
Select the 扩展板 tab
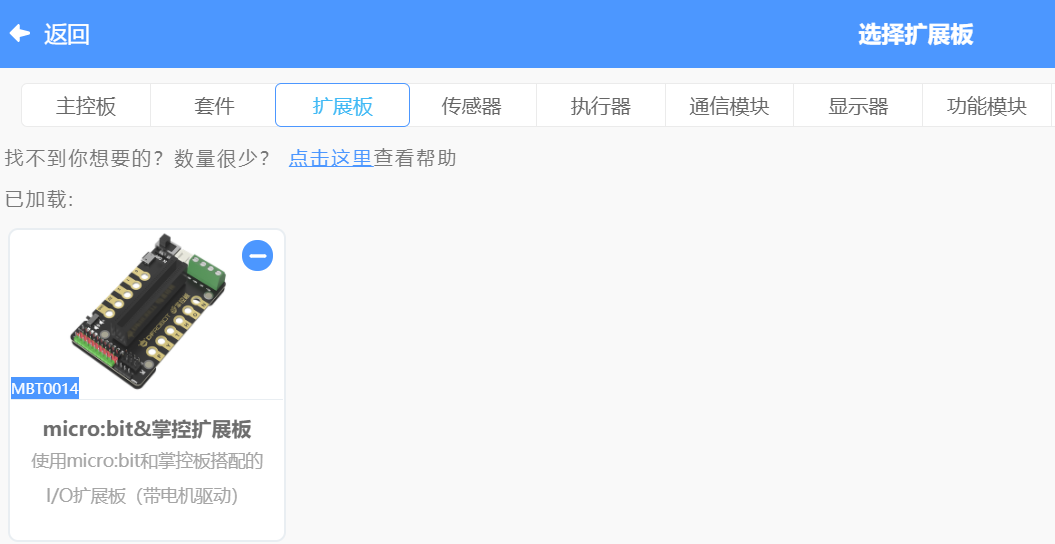342,106
